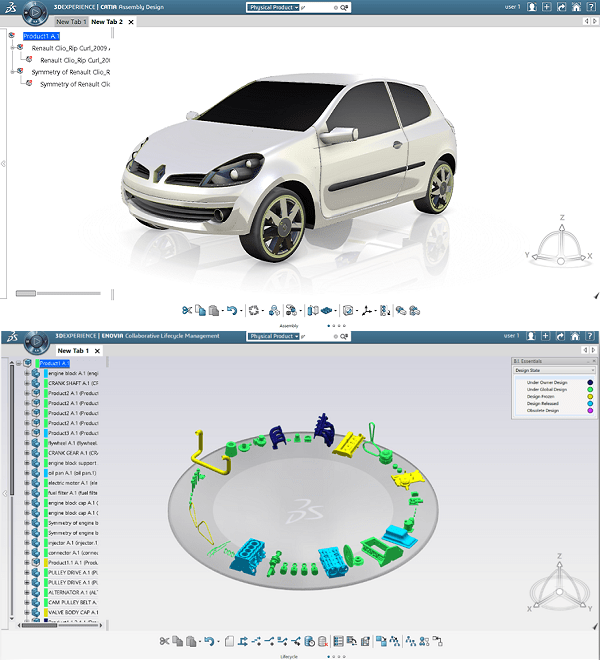The height and width of the screenshot is (660, 600).
Task: Click the Add plus icon in CATIA top bar
Action: (547, 7)
